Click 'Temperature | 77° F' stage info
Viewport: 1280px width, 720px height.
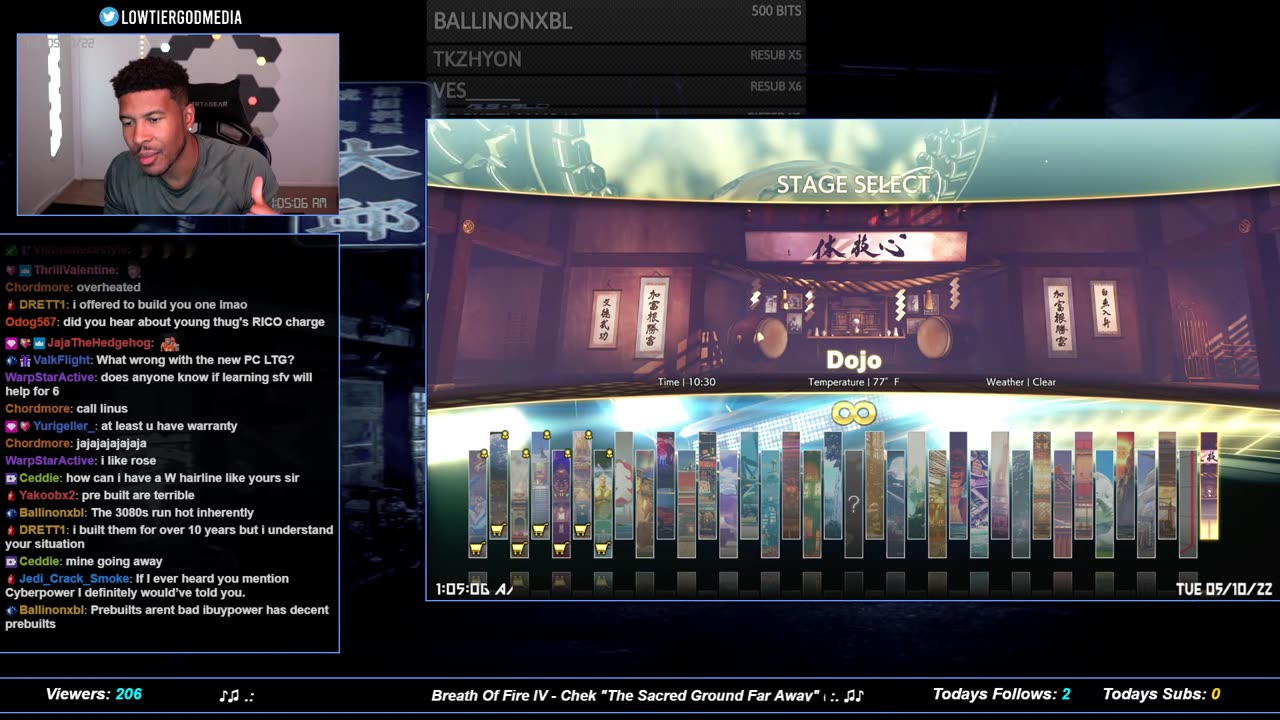[x=853, y=382]
